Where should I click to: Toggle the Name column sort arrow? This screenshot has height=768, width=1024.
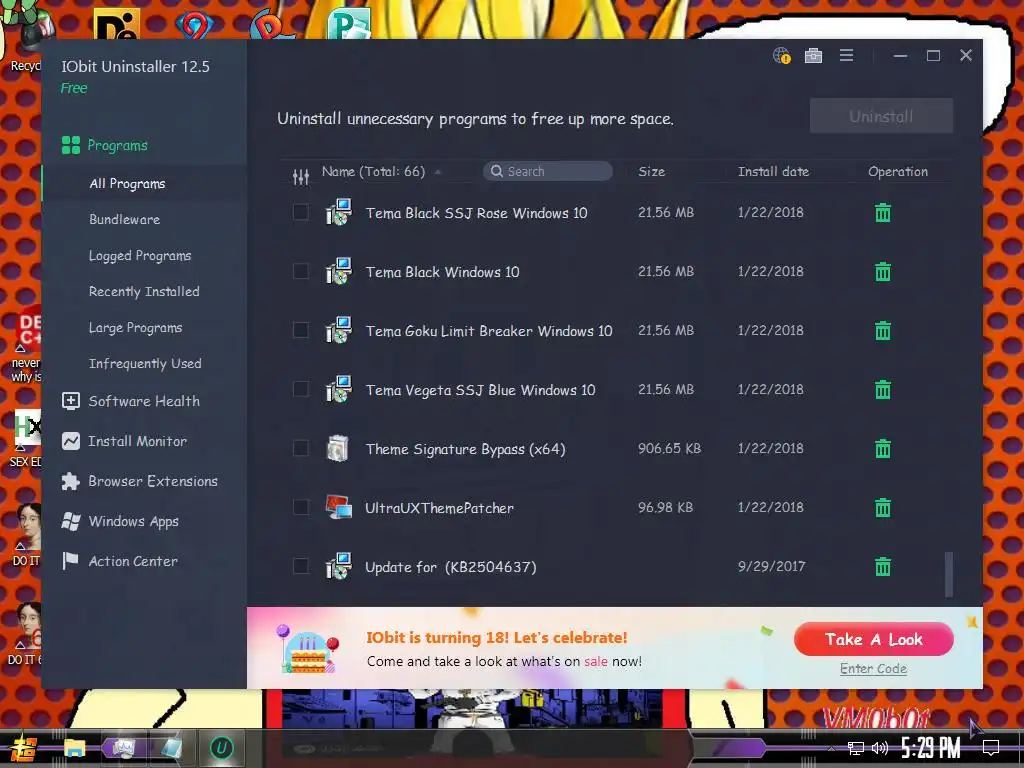(x=438, y=172)
